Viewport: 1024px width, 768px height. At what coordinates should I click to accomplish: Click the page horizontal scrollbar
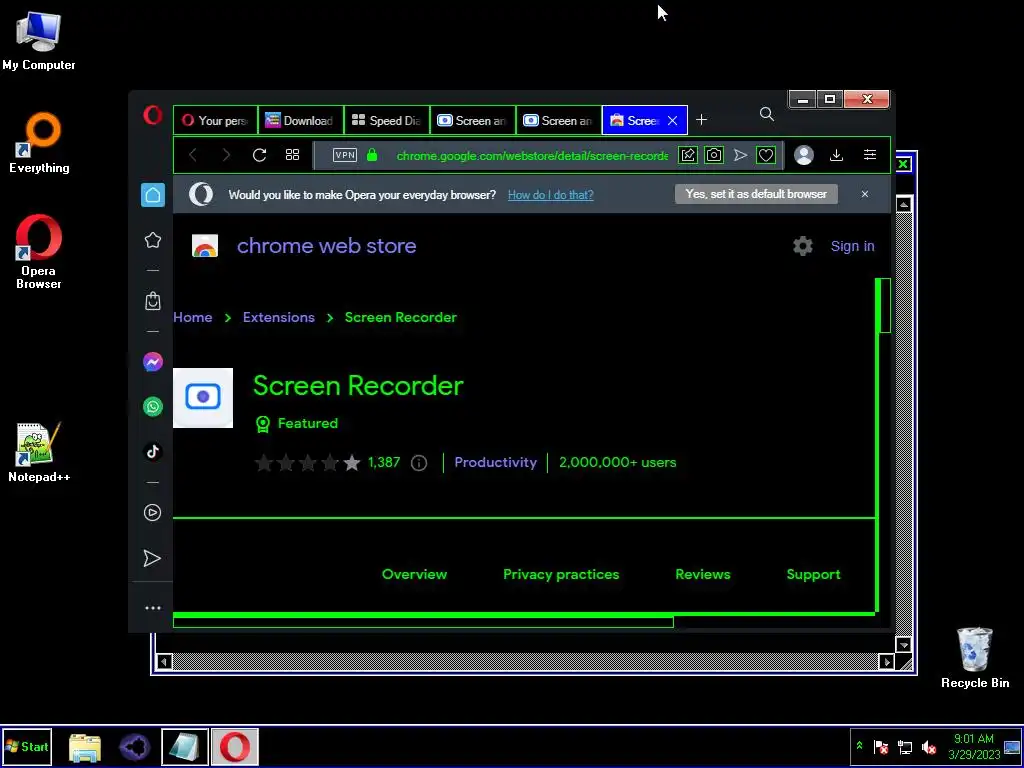tap(423, 622)
